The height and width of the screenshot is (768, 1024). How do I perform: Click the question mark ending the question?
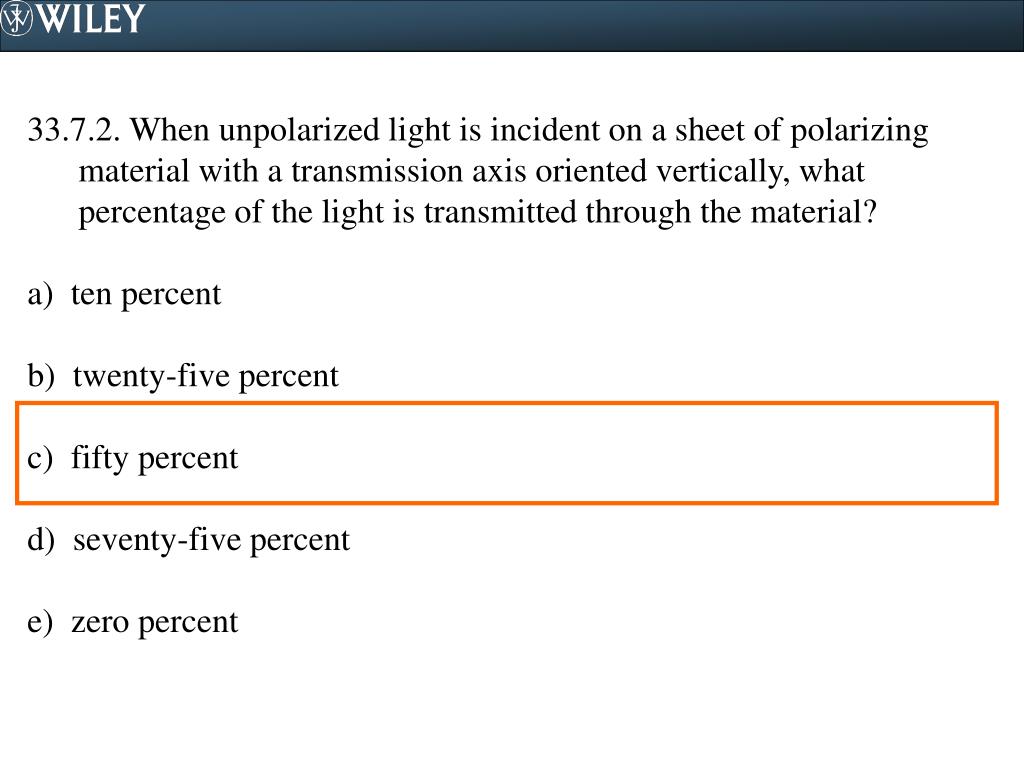click(869, 212)
